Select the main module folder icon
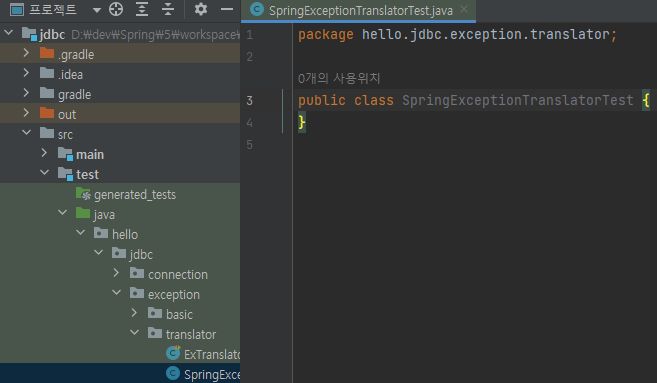Viewport: 657px width, 383px height. click(65, 154)
